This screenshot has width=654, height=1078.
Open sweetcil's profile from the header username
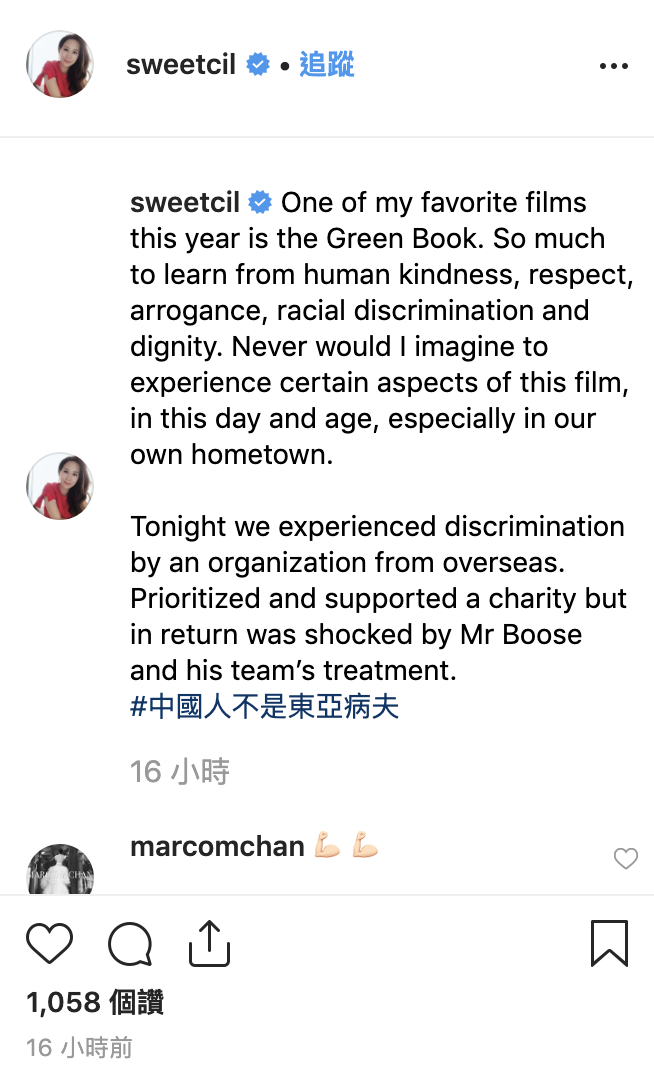tap(181, 65)
